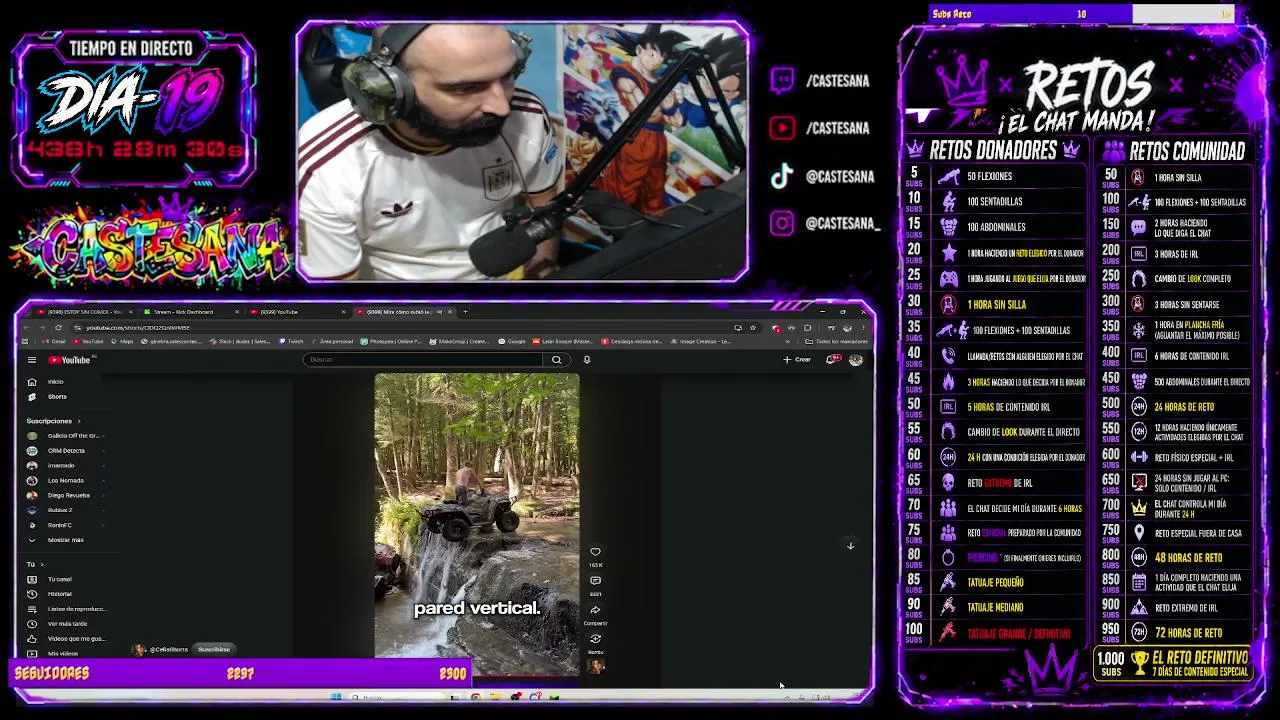Screen dimensions: 1280x720
Task: Go to the YouTube logo home link
Action: (x=69, y=360)
